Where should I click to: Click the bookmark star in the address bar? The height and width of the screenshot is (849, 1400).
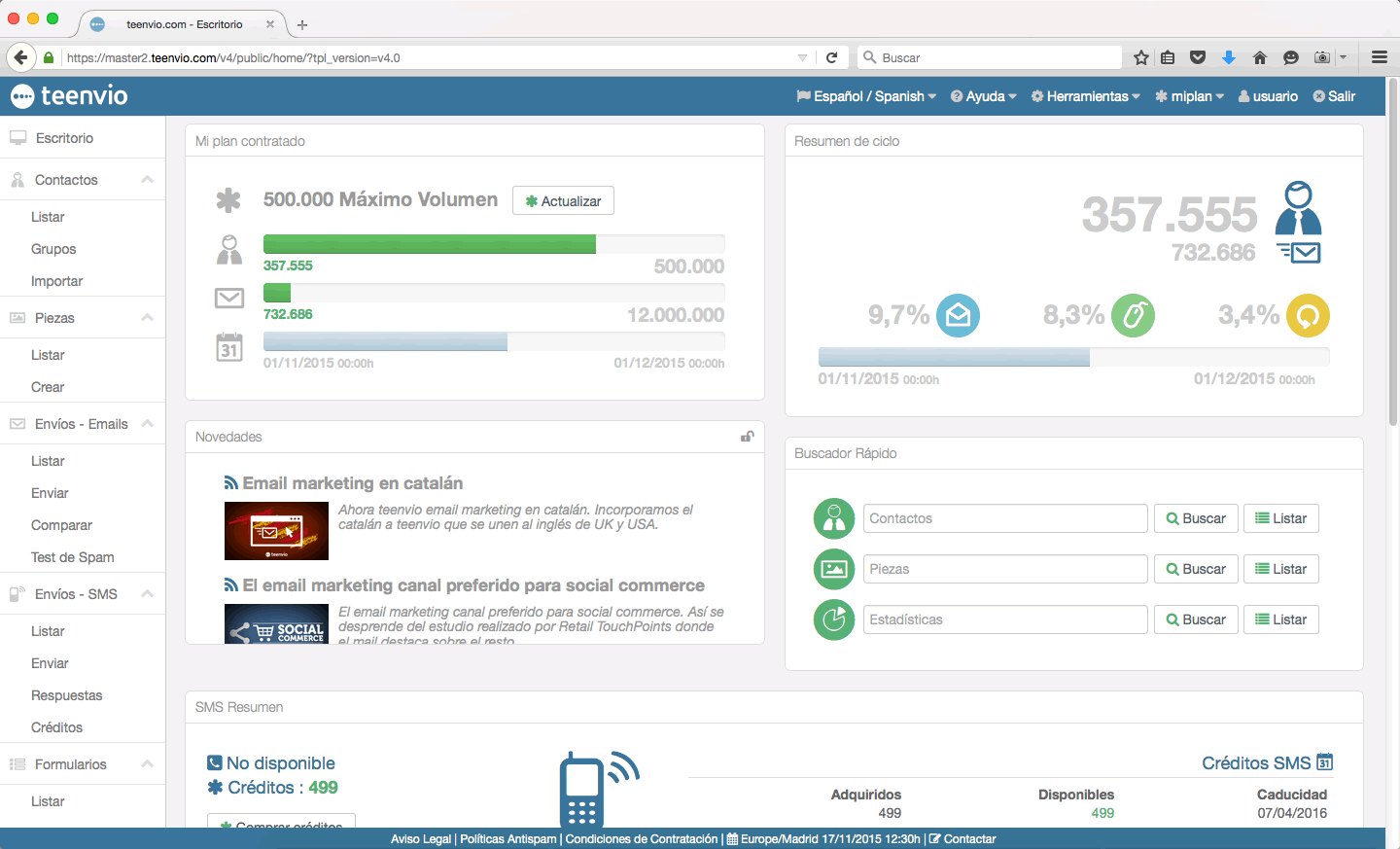[x=1139, y=57]
